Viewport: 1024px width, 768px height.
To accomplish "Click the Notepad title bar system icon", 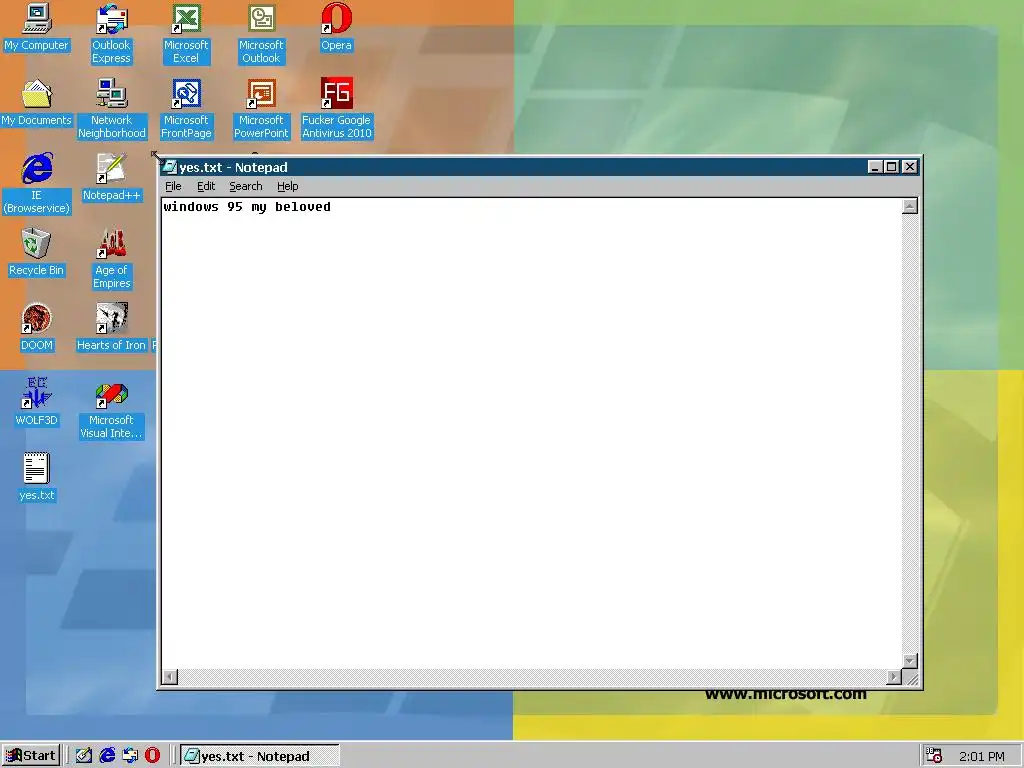I will coord(170,167).
